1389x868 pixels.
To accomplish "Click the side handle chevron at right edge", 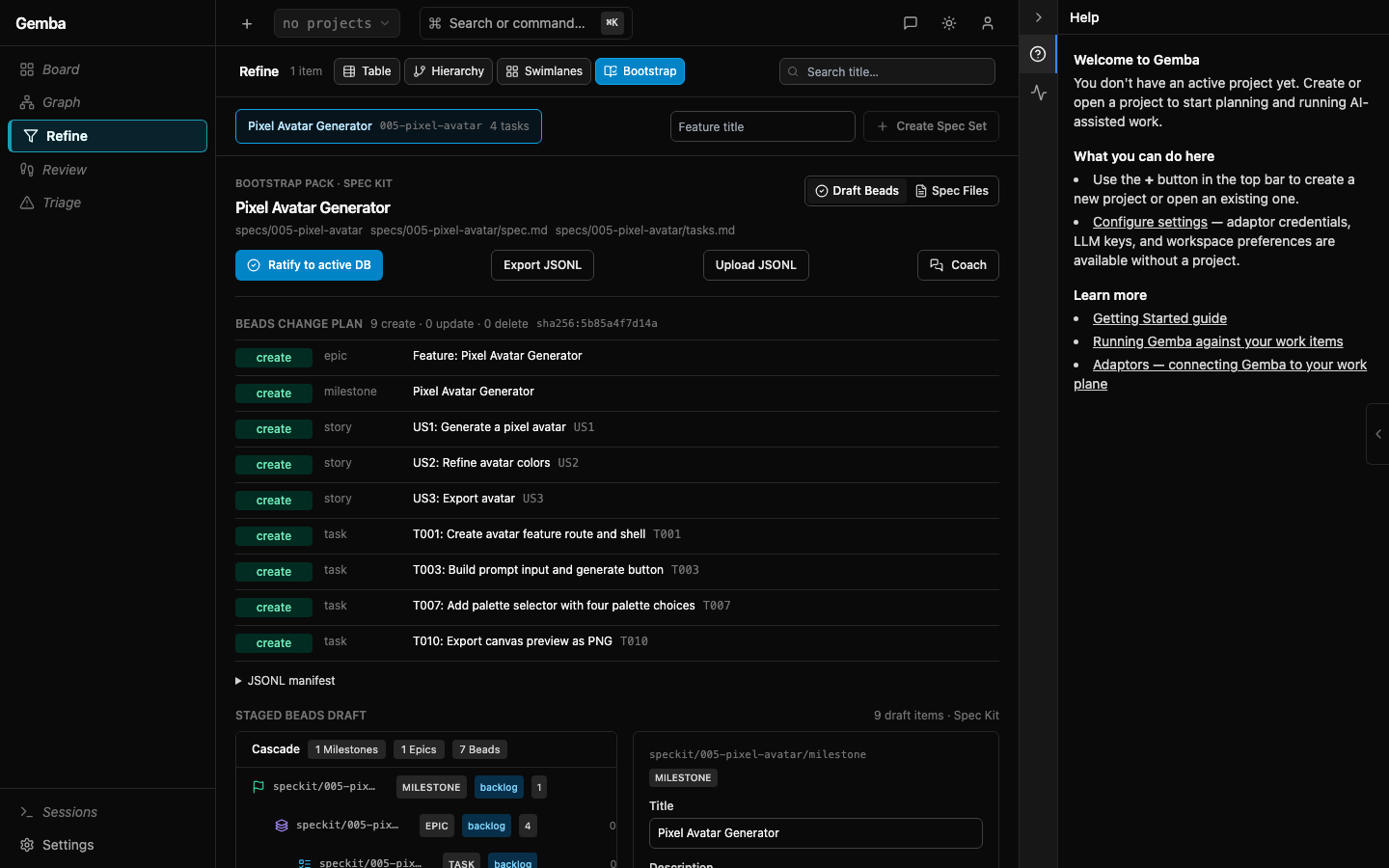I will (1378, 434).
